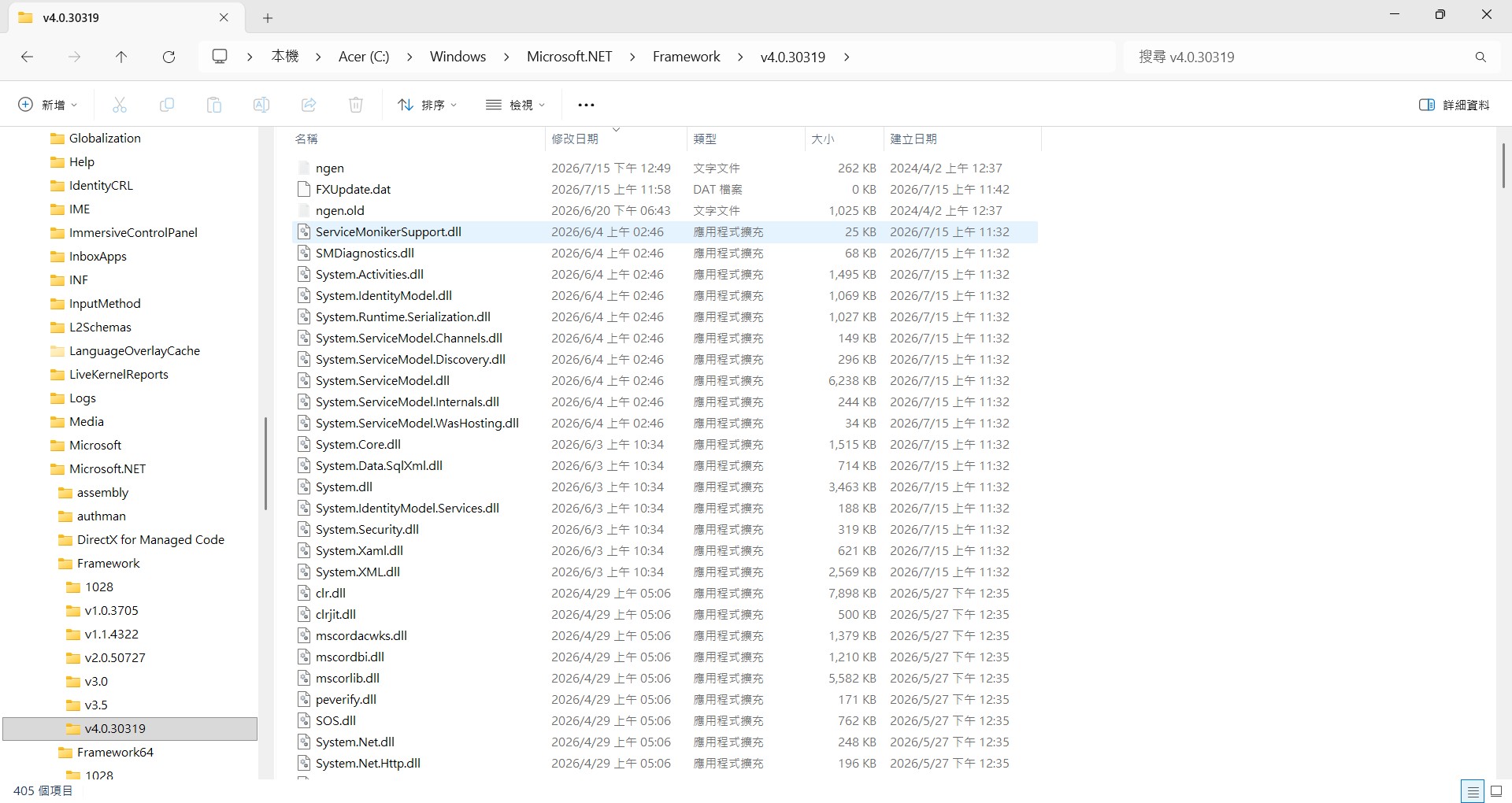Click the Cut scissors icon
The width and height of the screenshot is (1512, 803).
[120, 105]
